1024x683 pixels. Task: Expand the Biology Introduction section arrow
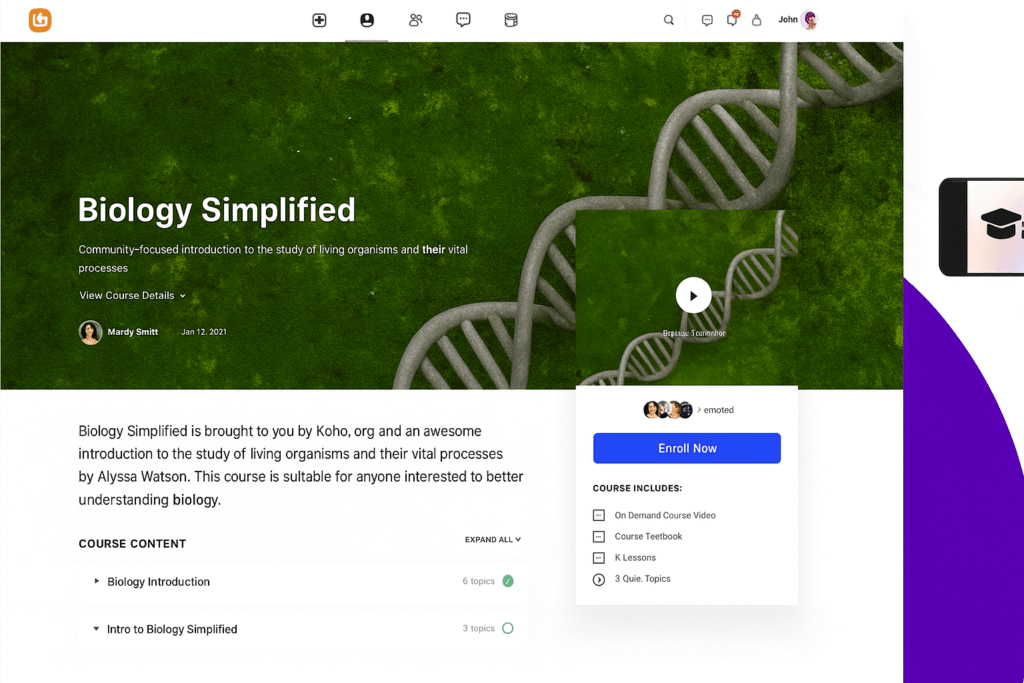pyautogui.click(x=97, y=581)
